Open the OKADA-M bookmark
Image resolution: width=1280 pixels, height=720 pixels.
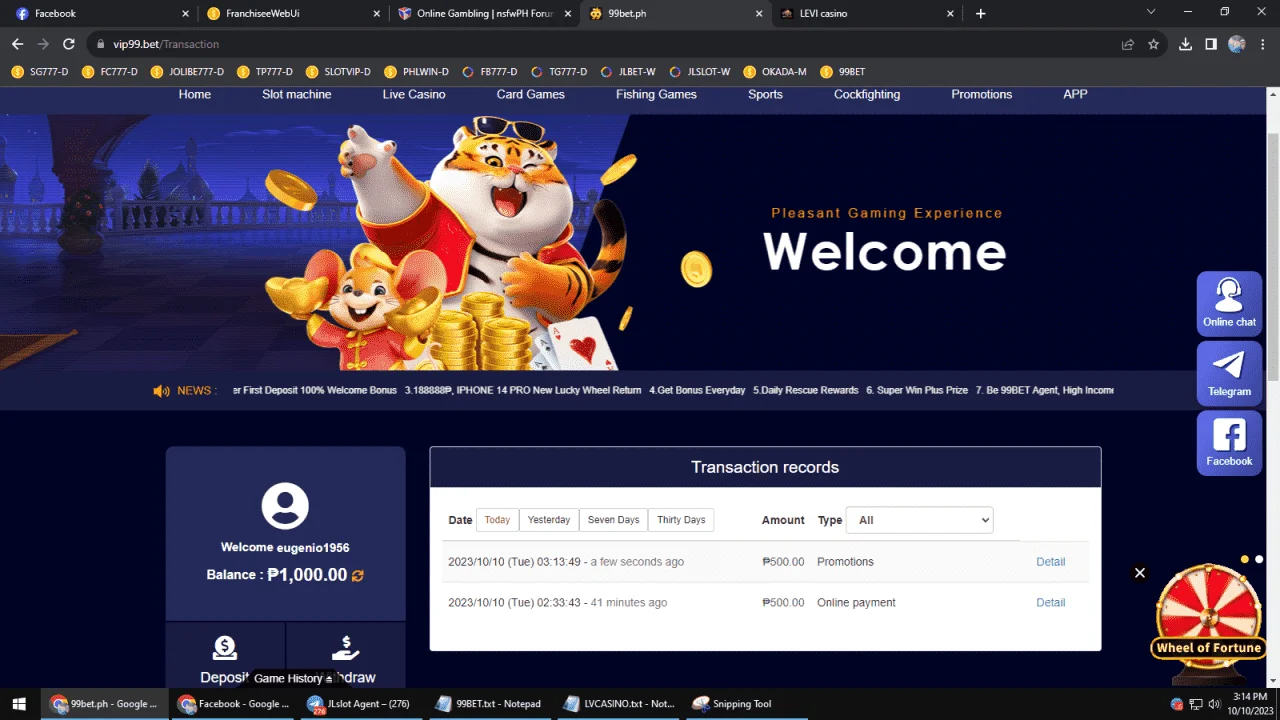(775, 72)
